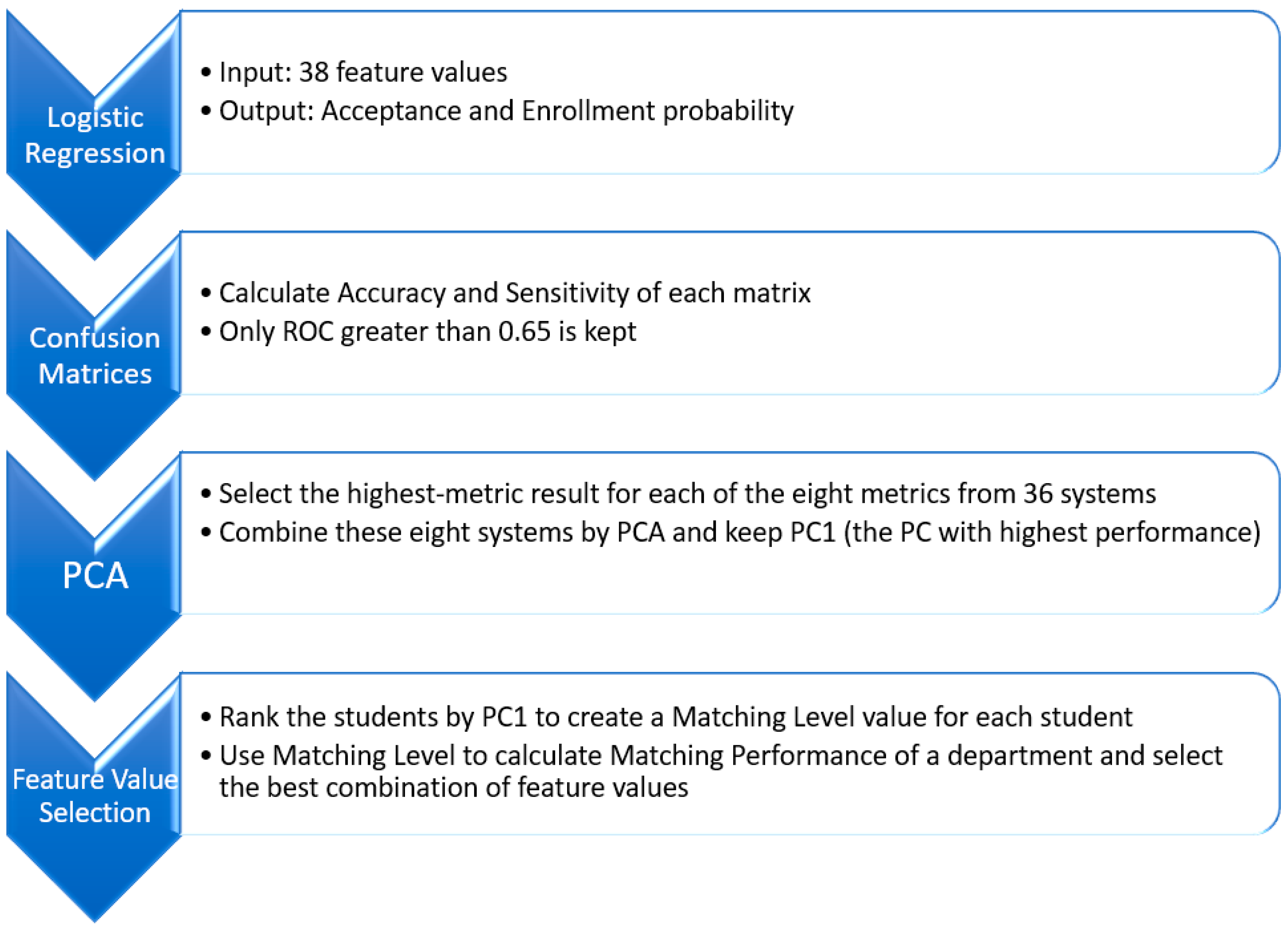Click the word "Sensitivity"

pos(567,293)
